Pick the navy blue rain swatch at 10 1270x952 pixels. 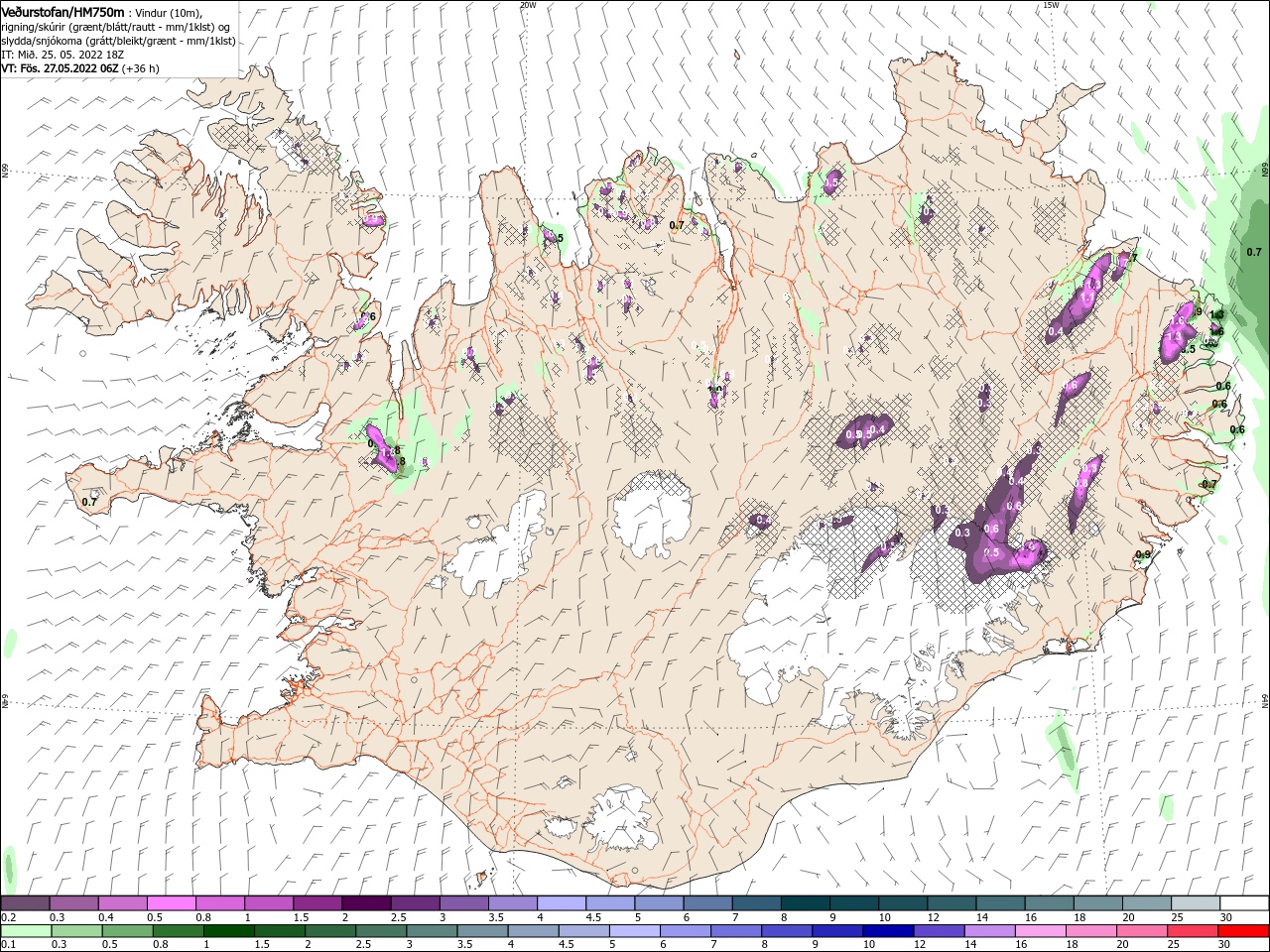click(x=888, y=931)
